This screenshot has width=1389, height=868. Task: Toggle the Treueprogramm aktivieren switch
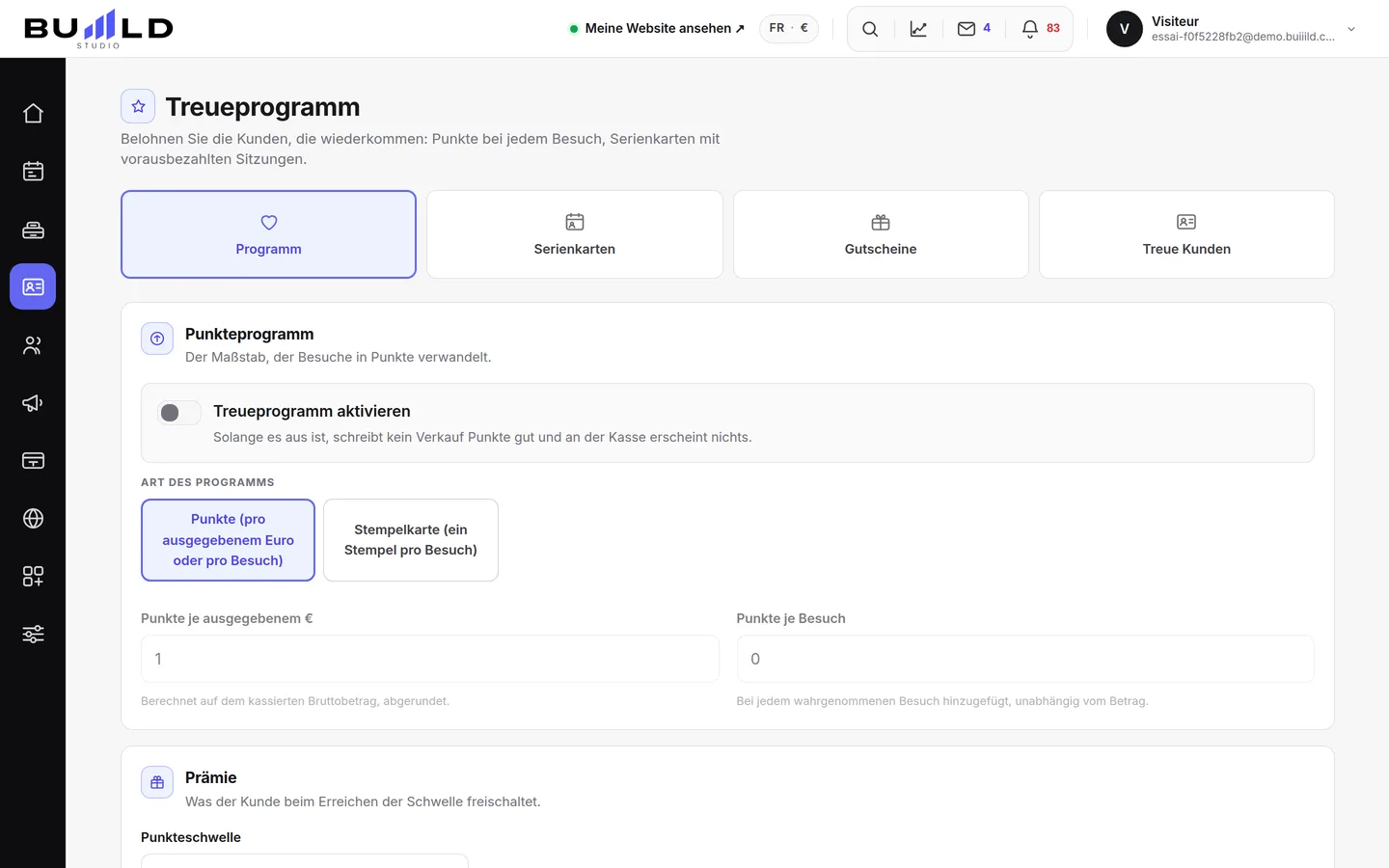(x=179, y=413)
